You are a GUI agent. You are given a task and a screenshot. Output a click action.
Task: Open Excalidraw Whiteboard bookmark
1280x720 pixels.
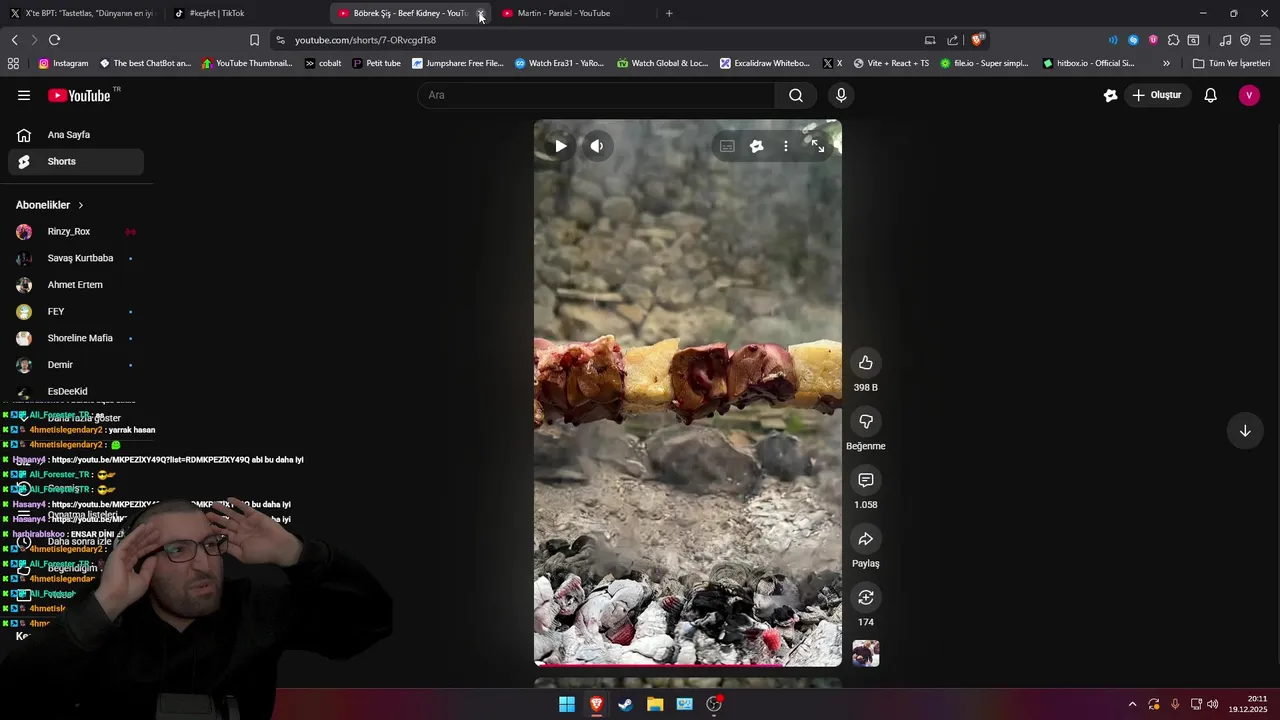[765, 63]
